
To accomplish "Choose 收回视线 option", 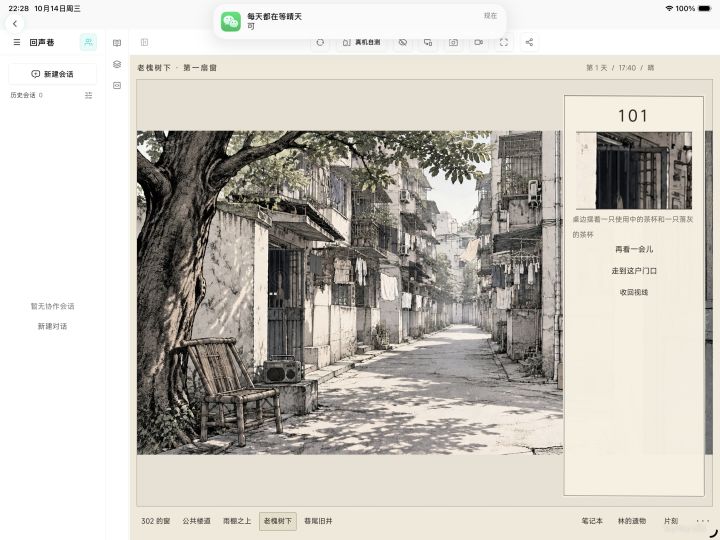I will (634, 292).
